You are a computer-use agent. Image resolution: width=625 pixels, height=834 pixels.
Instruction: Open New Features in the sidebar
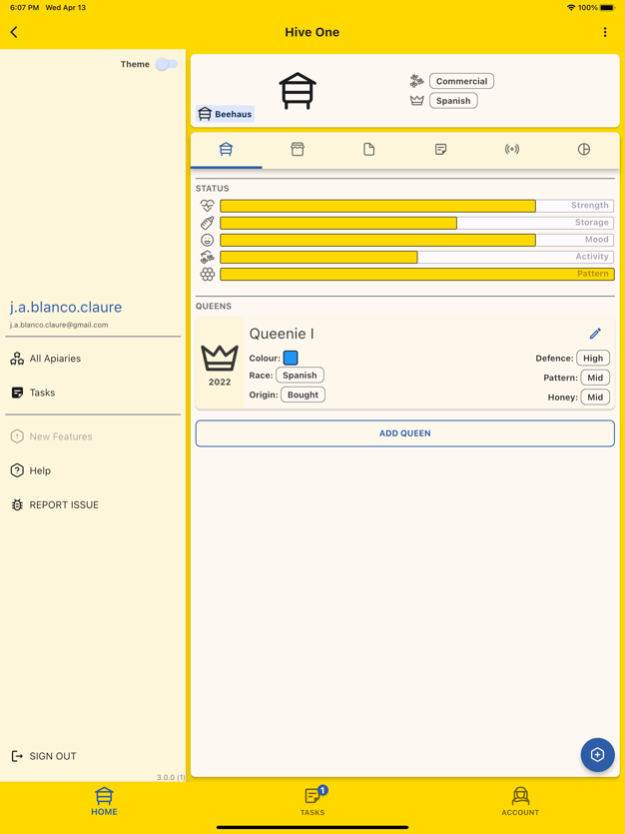pyautogui.click(x=93, y=437)
